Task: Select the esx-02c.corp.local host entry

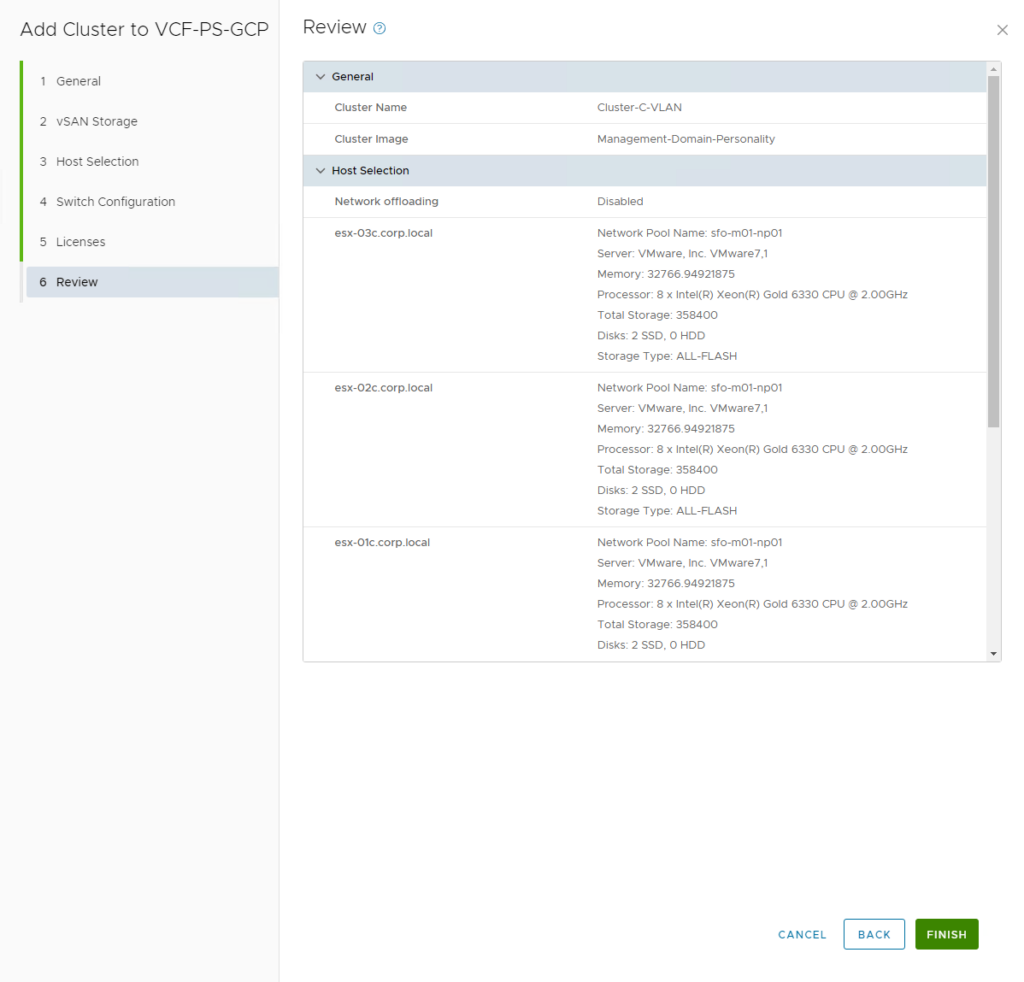Action: point(383,387)
